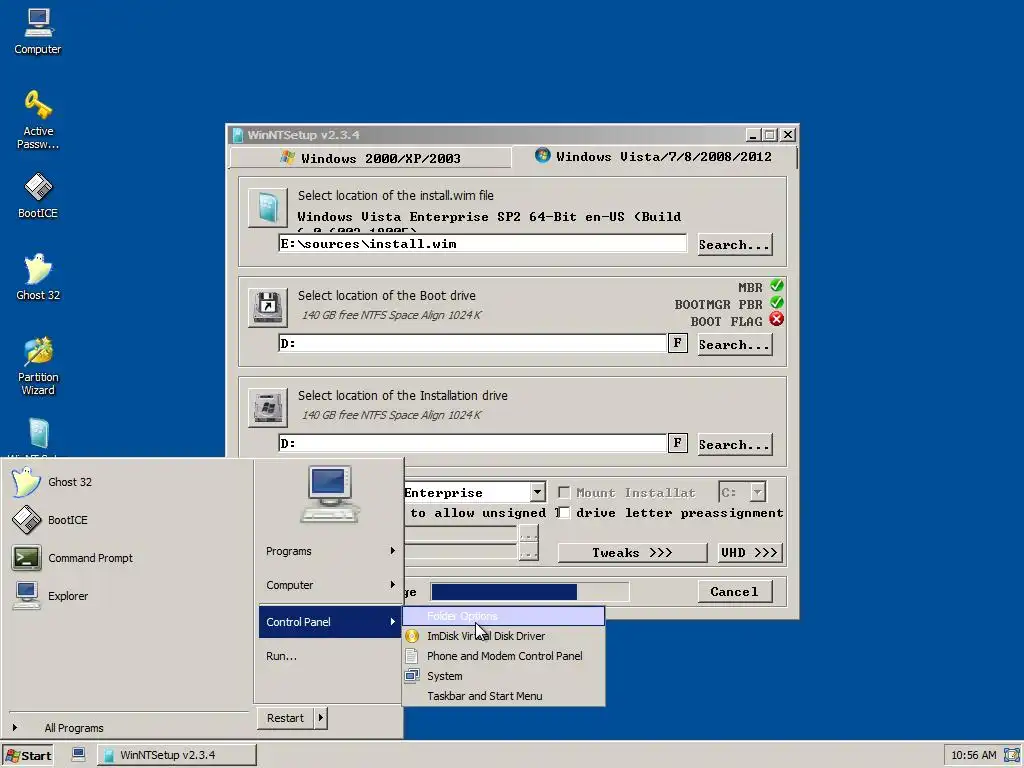Launch Command Prompt from Start menu
The image size is (1024, 768).
click(x=72, y=558)
